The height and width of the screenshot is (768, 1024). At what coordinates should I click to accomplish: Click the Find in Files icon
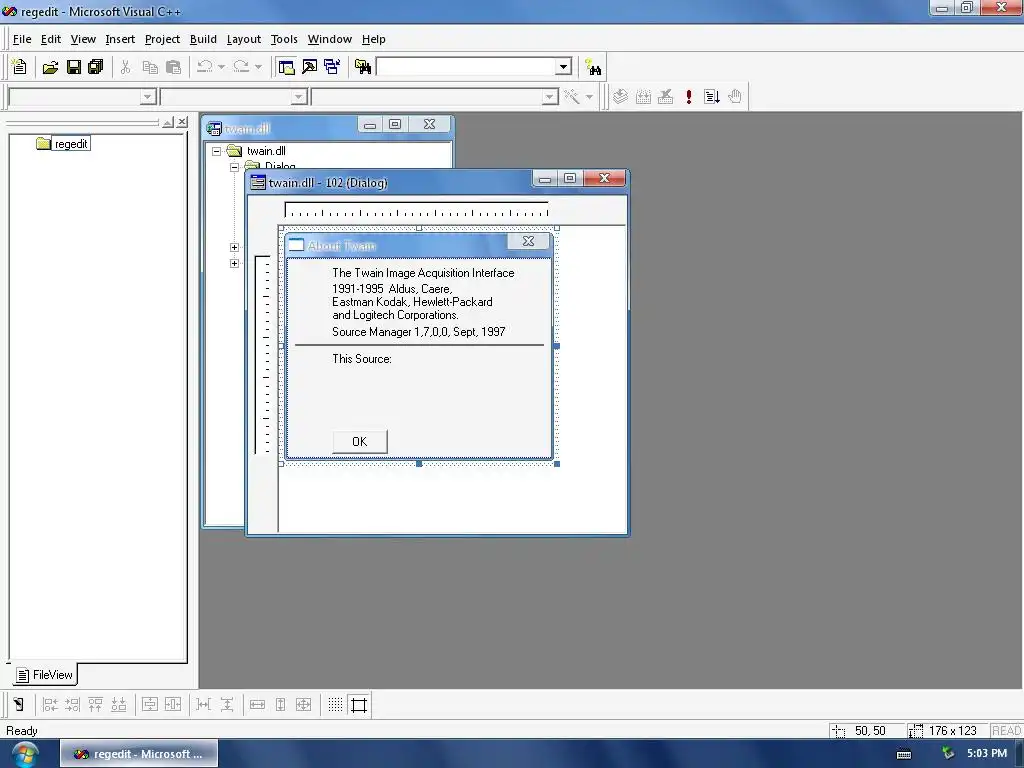pos(363,67)
